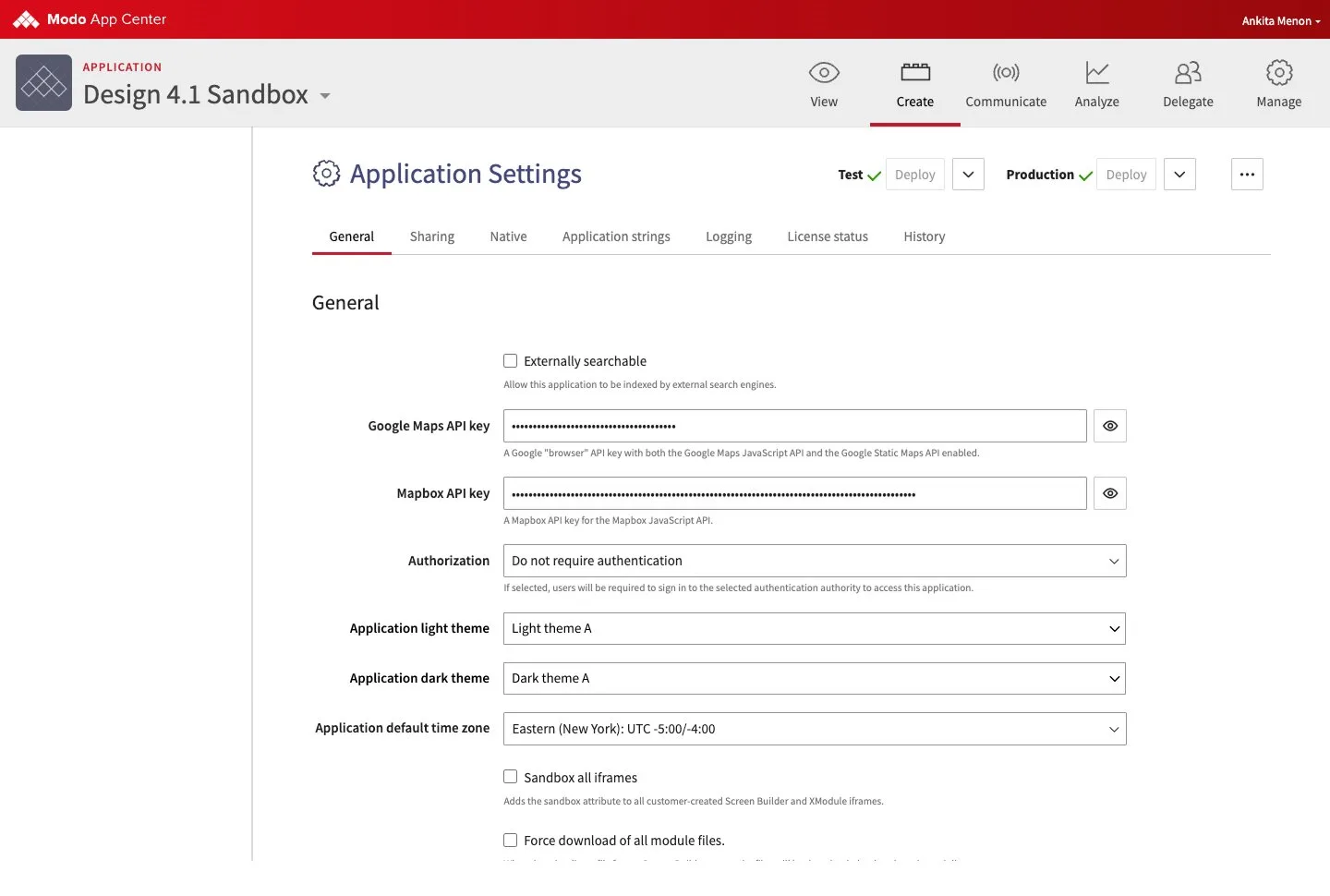
Task: Click the Modo App Center logo
Action: [90, 19]
